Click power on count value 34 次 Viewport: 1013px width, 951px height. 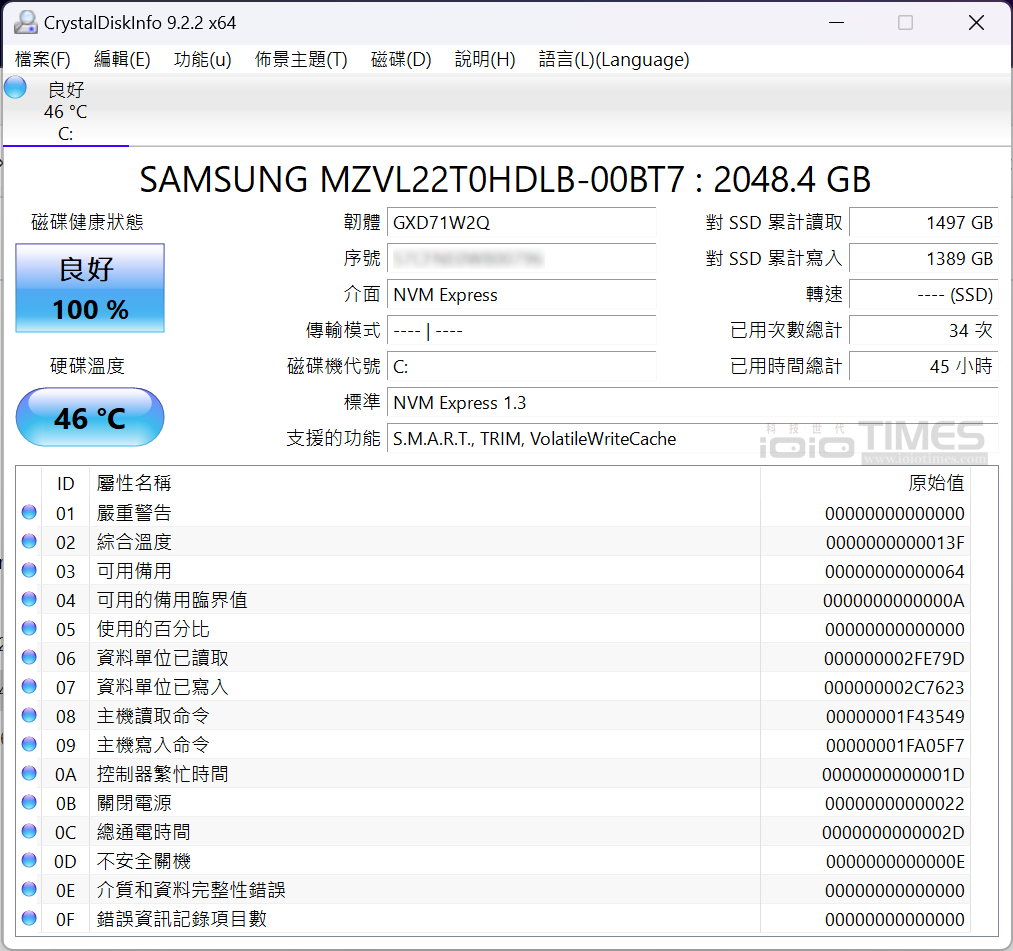point(924,331)
